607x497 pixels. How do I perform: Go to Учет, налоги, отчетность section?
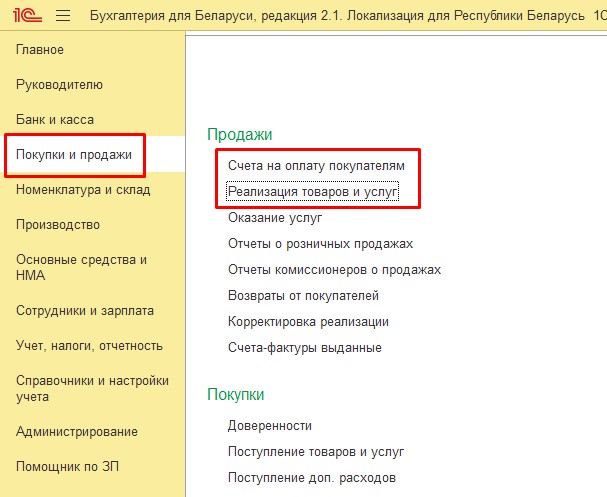89,345
